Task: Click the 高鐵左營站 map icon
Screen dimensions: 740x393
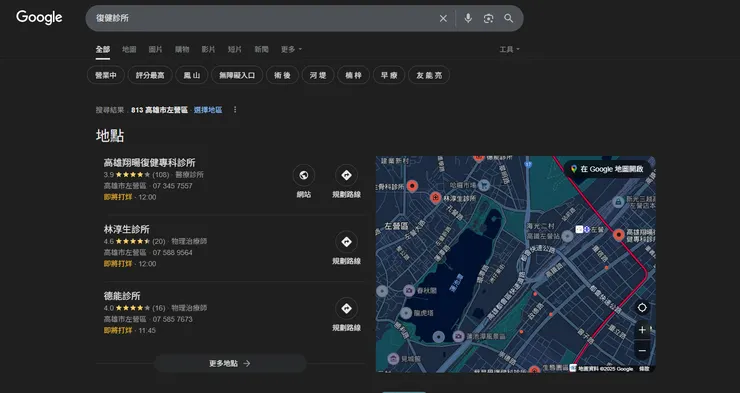Action: coord(567,235)
